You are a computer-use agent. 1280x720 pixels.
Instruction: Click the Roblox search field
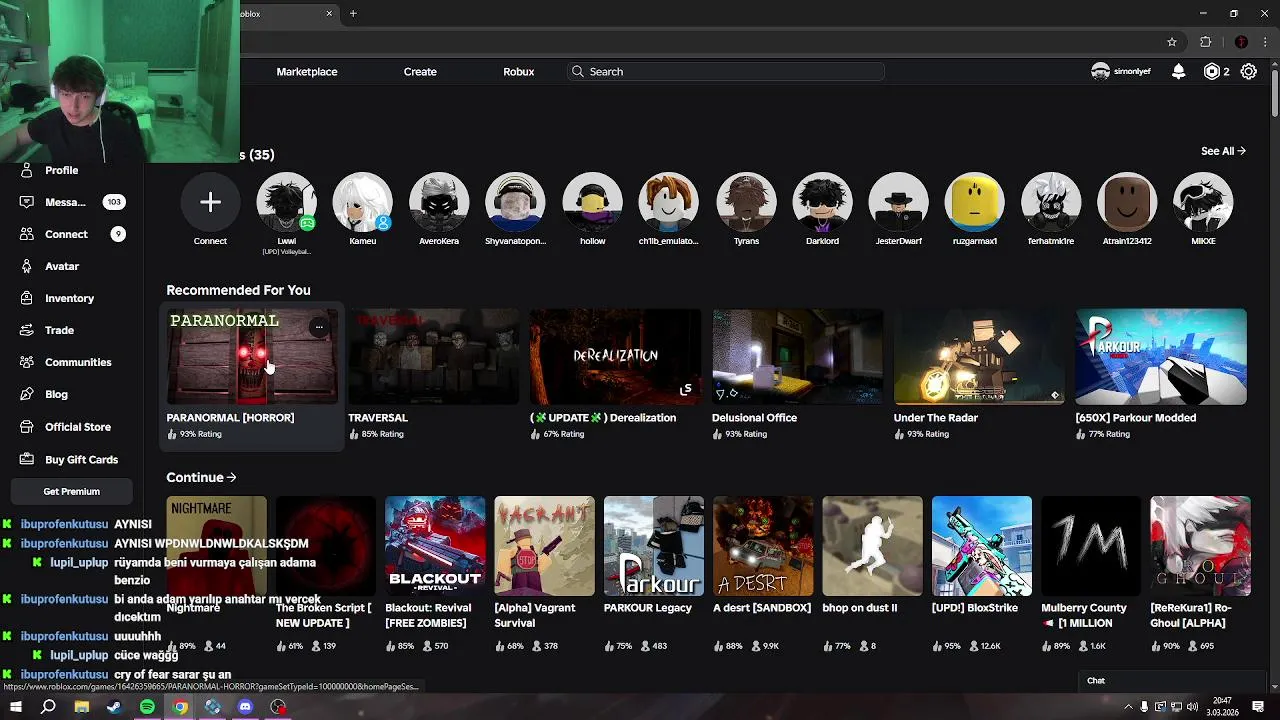[x=726, y=72]
